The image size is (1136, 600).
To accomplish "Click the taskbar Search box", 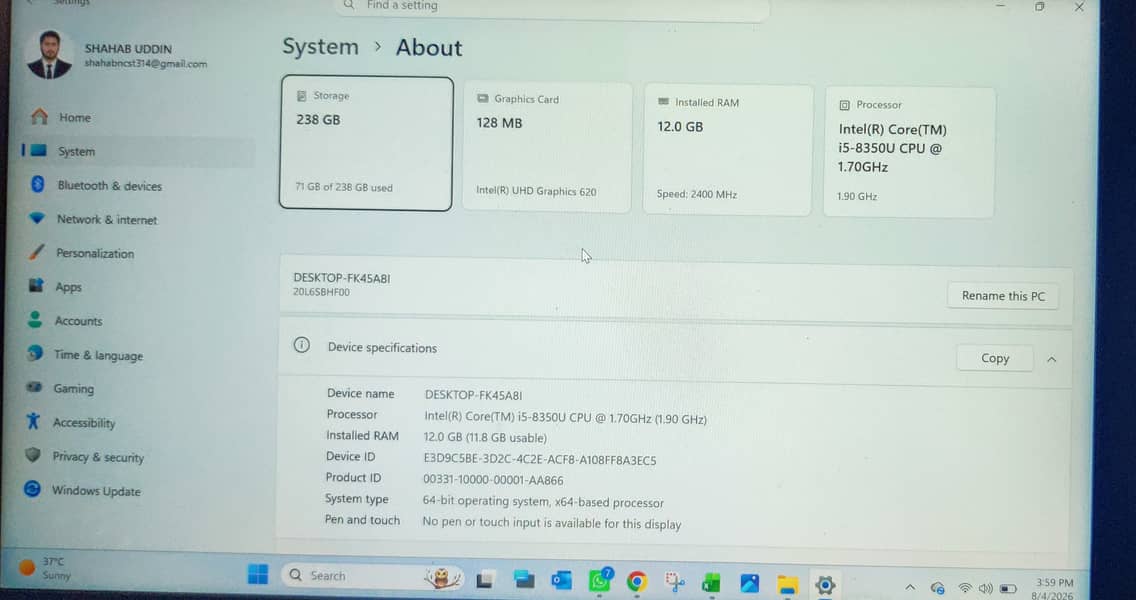I will (x=372, y=576).
